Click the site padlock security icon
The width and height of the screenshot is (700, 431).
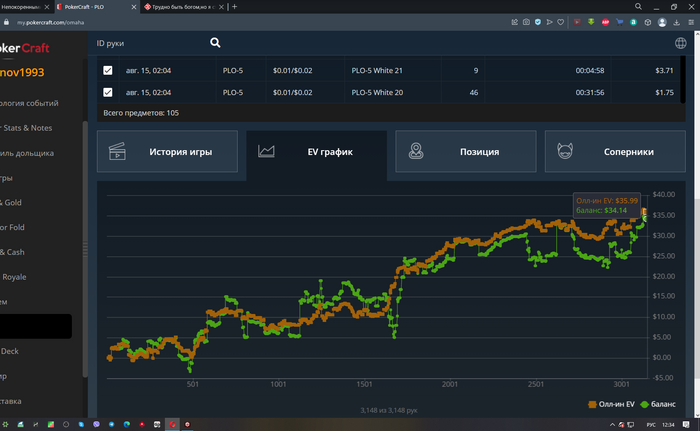pos(6,22)
